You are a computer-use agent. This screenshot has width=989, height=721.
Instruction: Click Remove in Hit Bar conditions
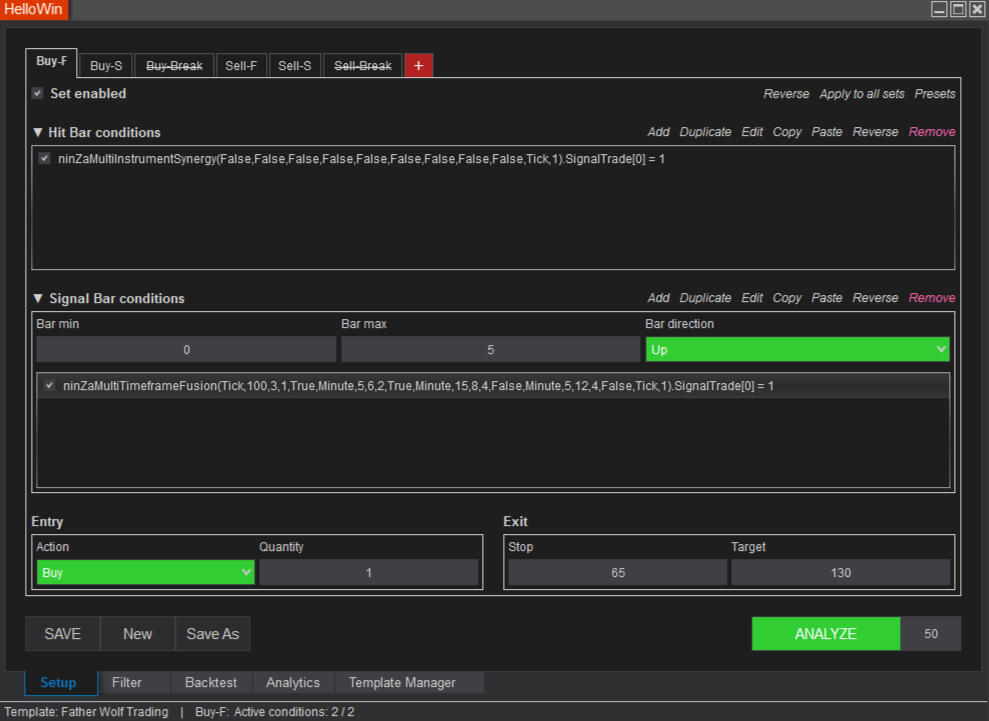pos(931,132)
